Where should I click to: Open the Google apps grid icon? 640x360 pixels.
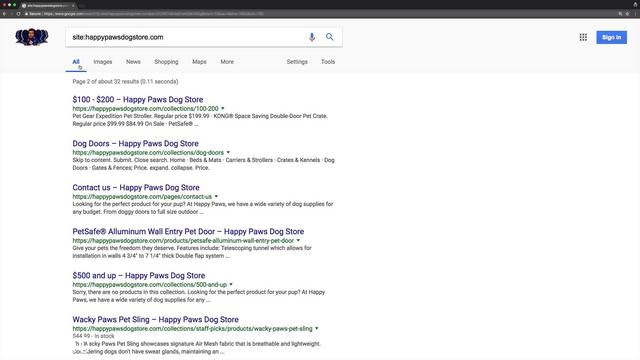pos(583,37)
